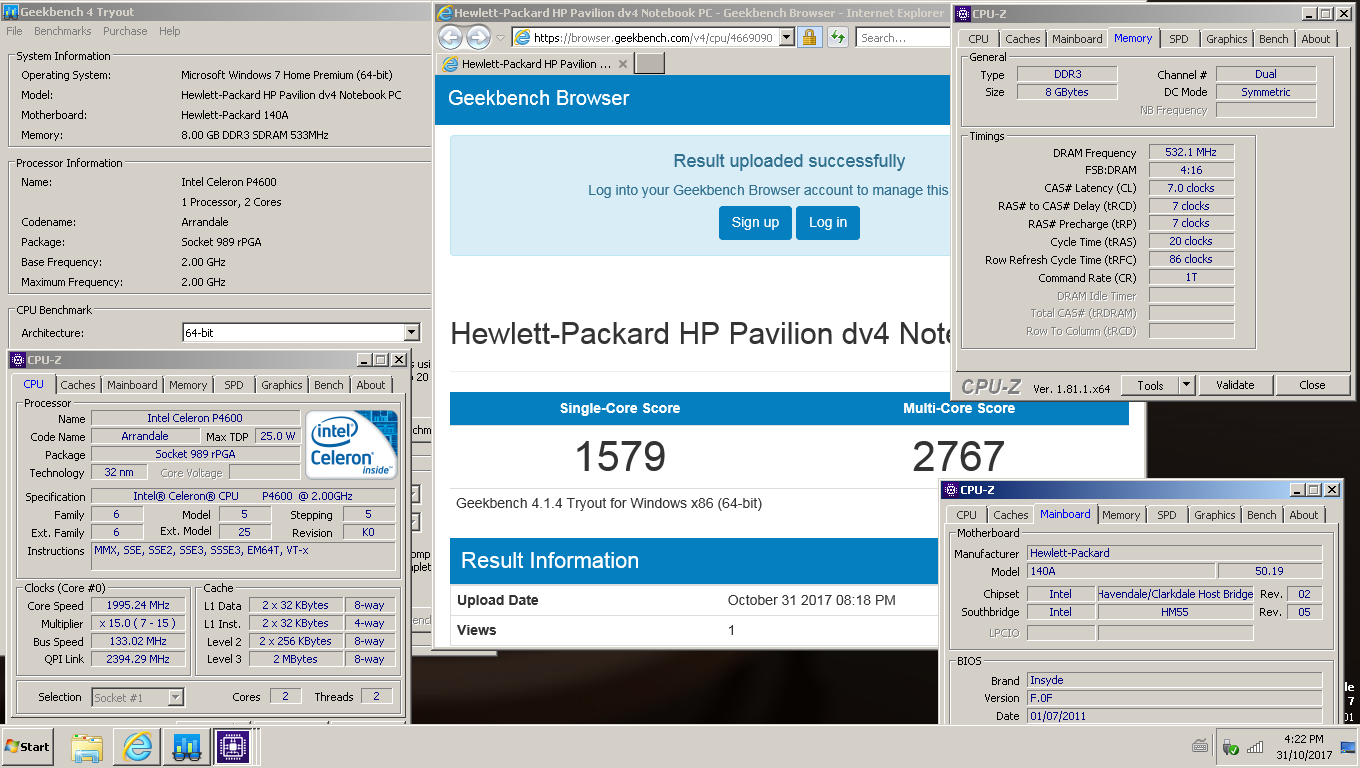Click the browser.geekbench.com URL address field
The image size is (1360, 768).
coord(653,38)
